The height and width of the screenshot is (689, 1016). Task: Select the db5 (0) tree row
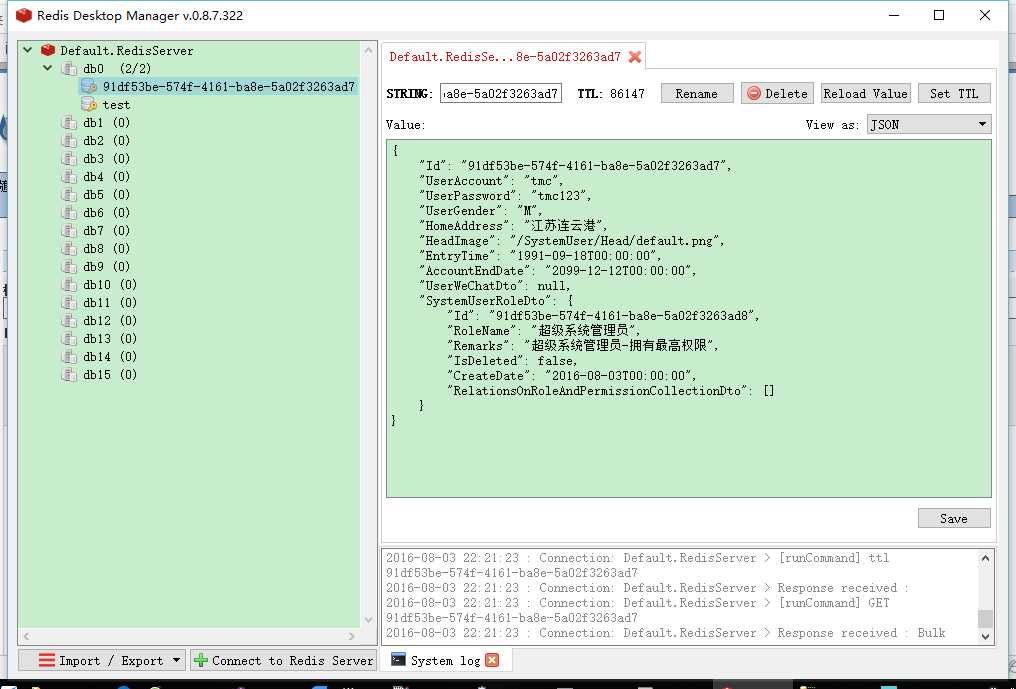[106, 194]
